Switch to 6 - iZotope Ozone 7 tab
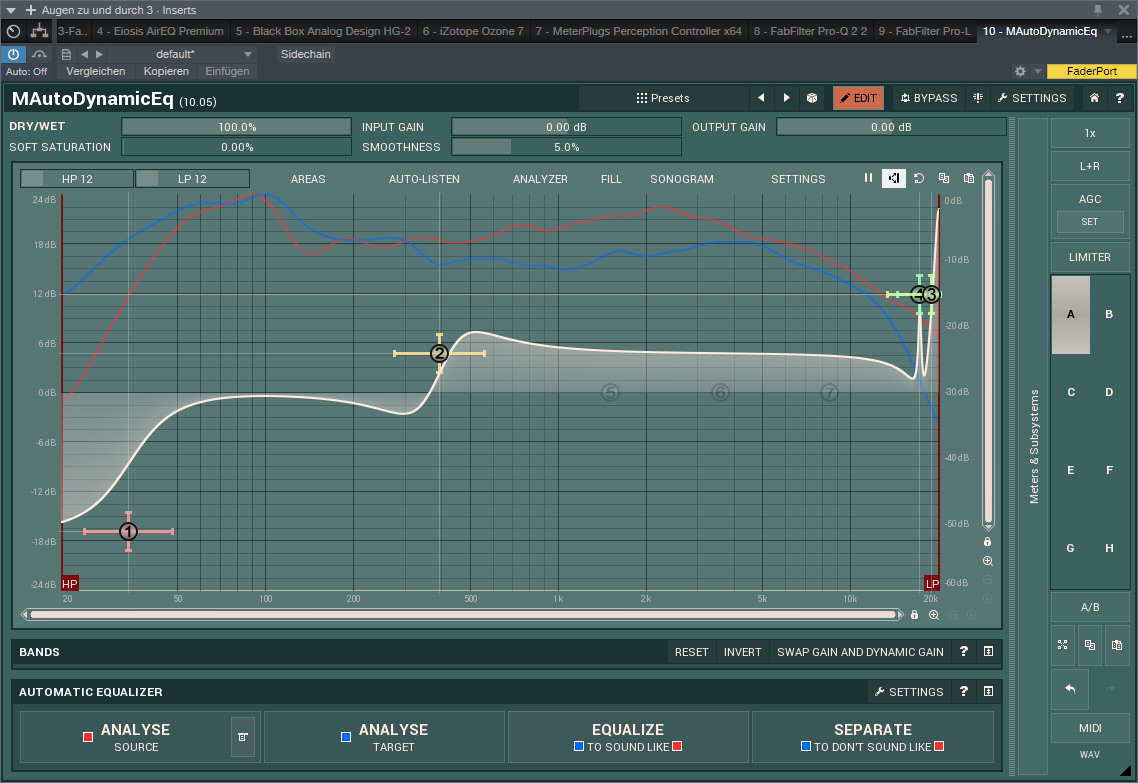Image resolution: width=1138 pixels, height=783 pixels. [473, 31]
